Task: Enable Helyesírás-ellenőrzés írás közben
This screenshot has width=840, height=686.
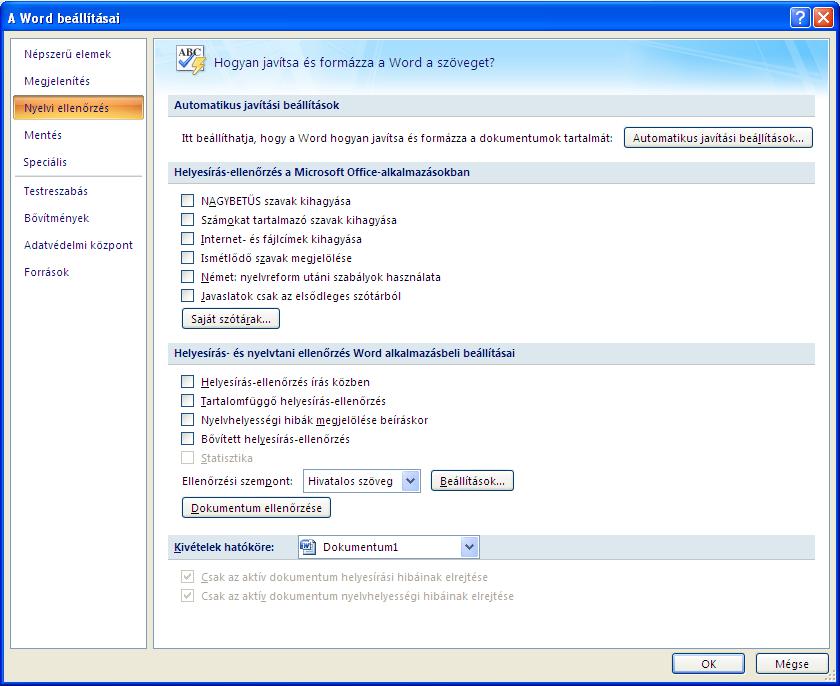Action: (x=188, y=382)
